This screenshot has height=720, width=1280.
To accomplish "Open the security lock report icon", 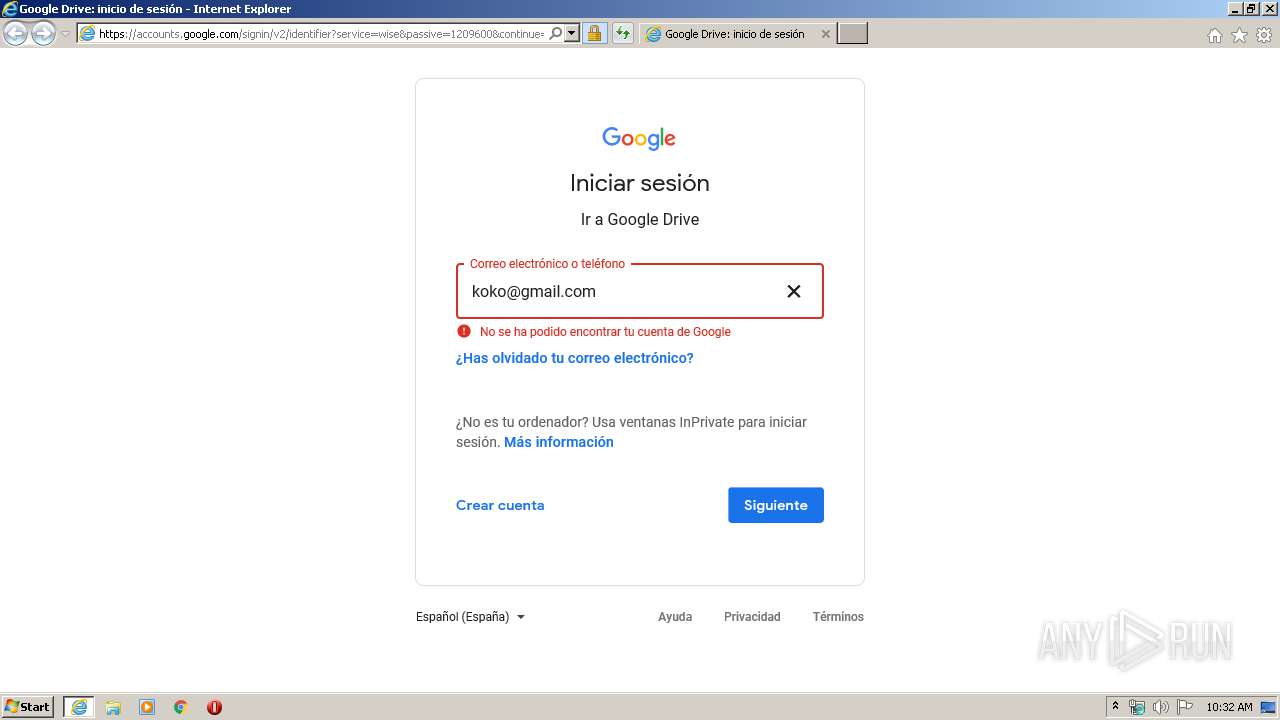I will click(x=594, y=33).
